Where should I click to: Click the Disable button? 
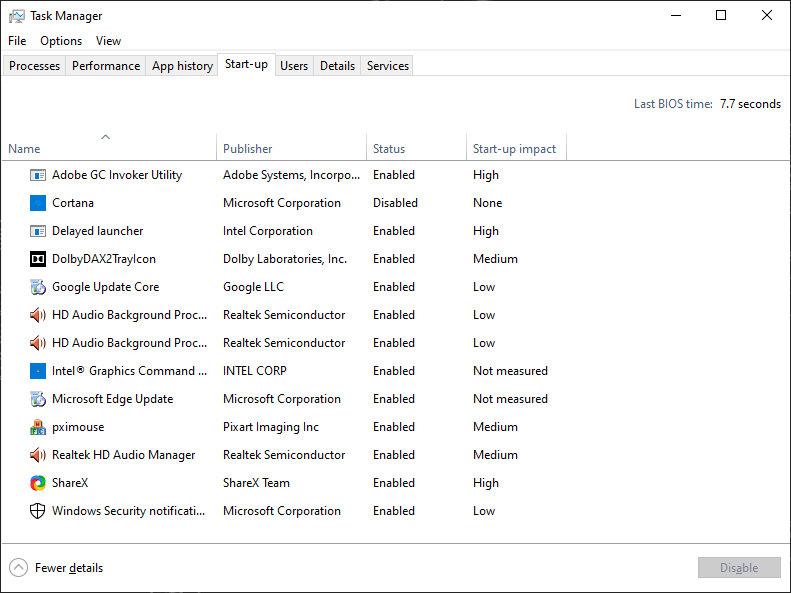739,568
